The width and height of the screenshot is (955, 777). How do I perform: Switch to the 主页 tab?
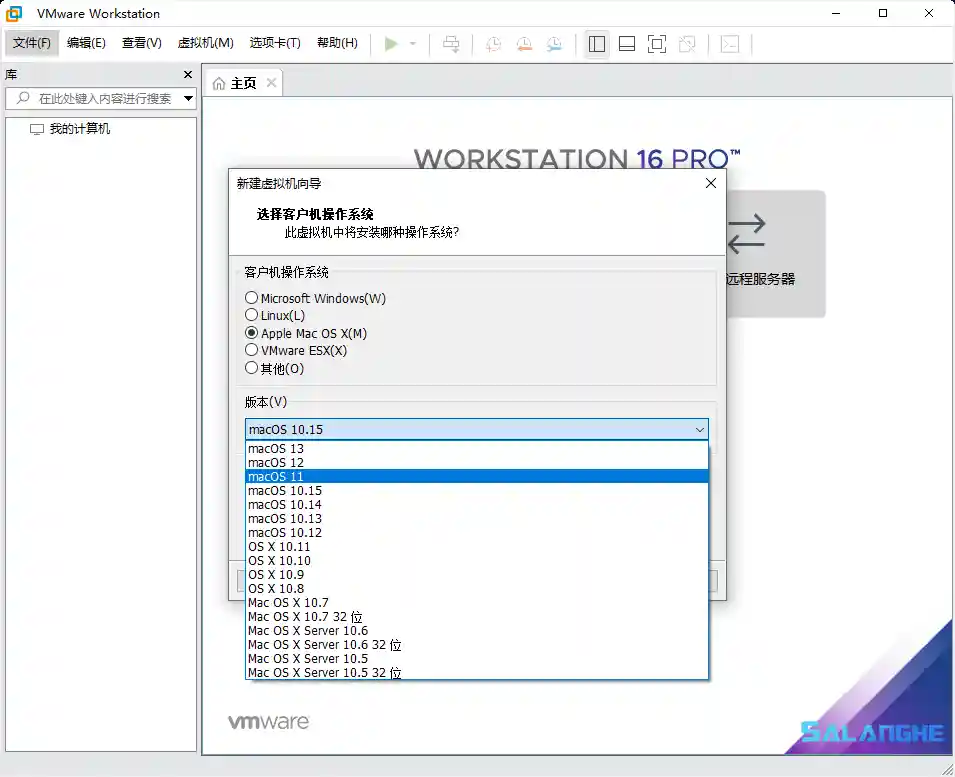point(243,84)
